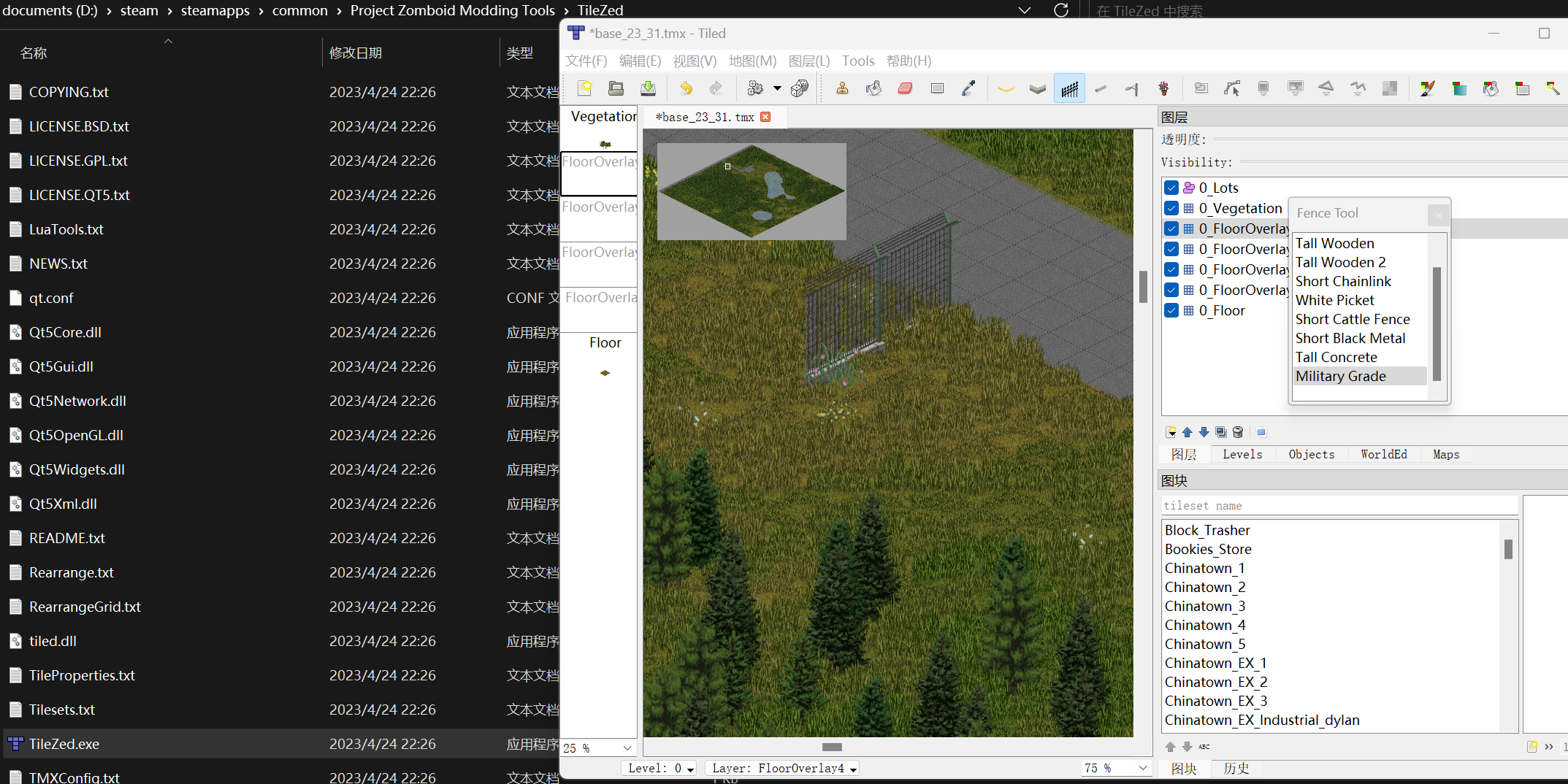Toggle checkbox of second 0_FloorOverlay layer
The height and width of the screenshot is (784, 1568).
tap(1171, 249)
